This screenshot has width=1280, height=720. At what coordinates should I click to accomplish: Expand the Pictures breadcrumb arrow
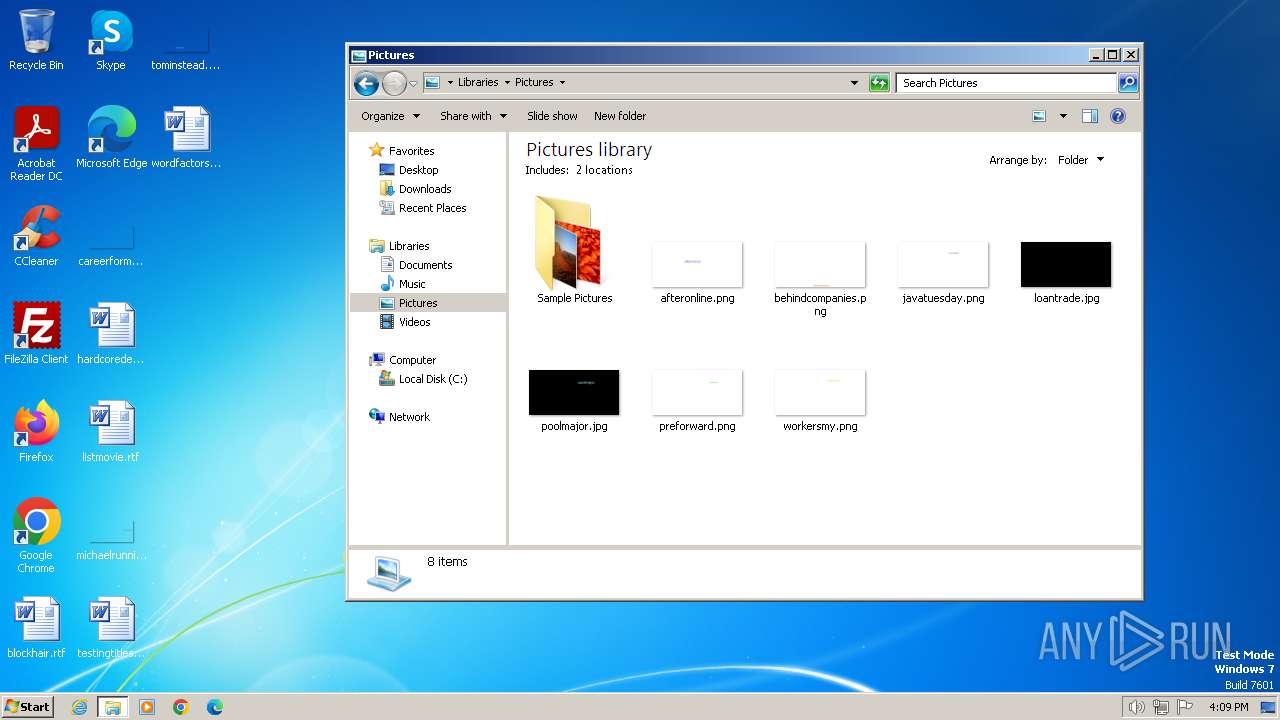pos(562,83)
